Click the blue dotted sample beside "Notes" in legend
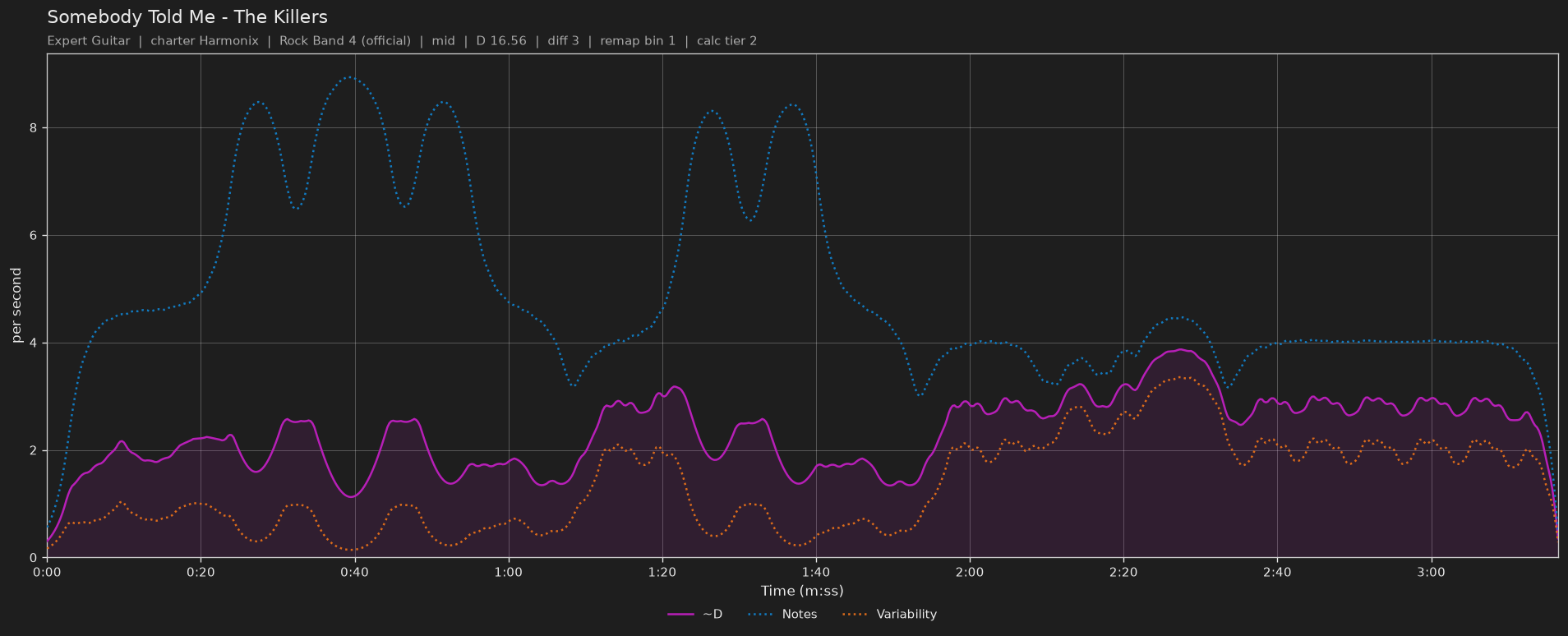Viewport: 1568px width, 636px height. (761, 615)
